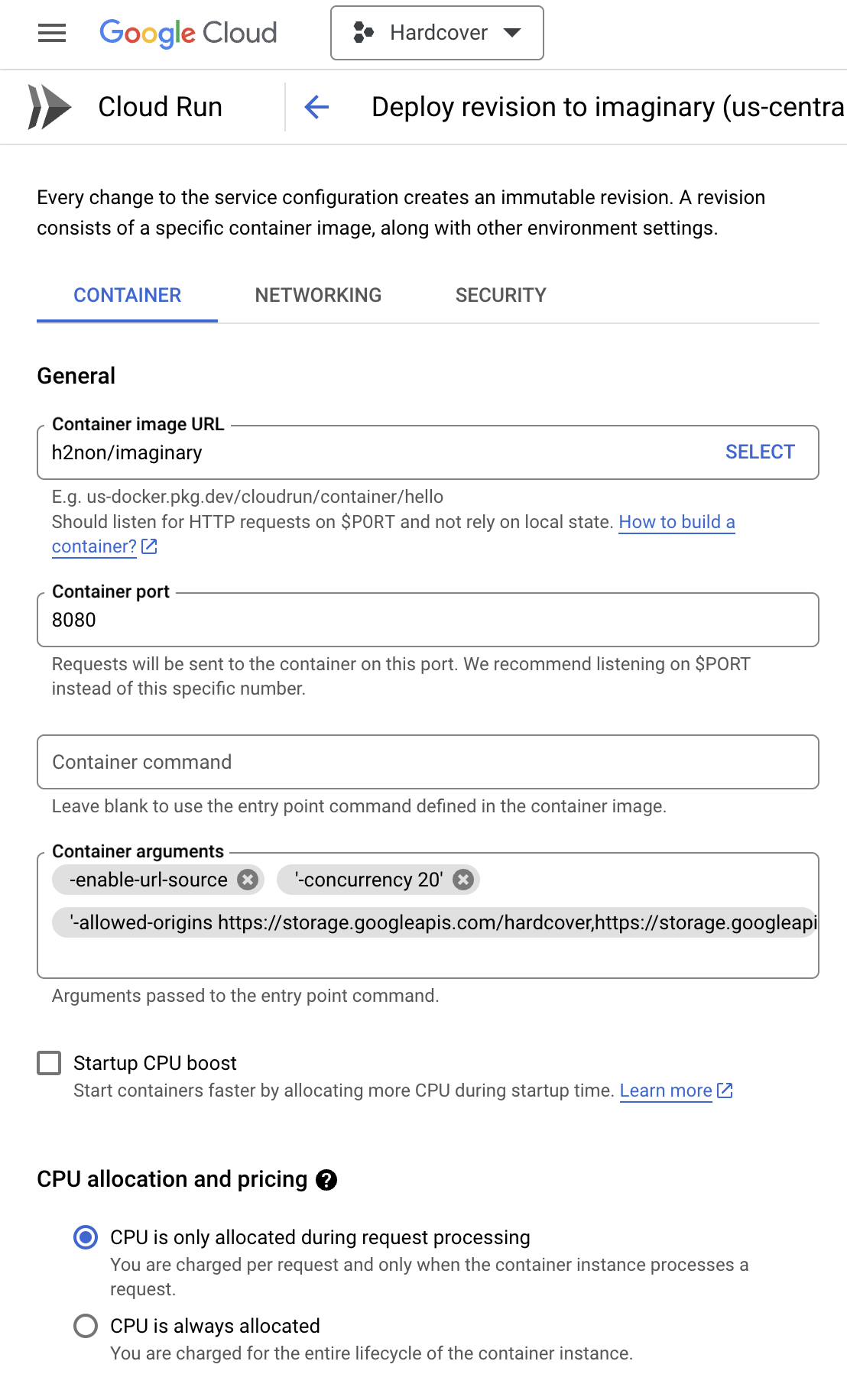The height and width of the screenshot is (1400, 847).
Task: Click the Container command input field
Action: (x=428, y=762)
